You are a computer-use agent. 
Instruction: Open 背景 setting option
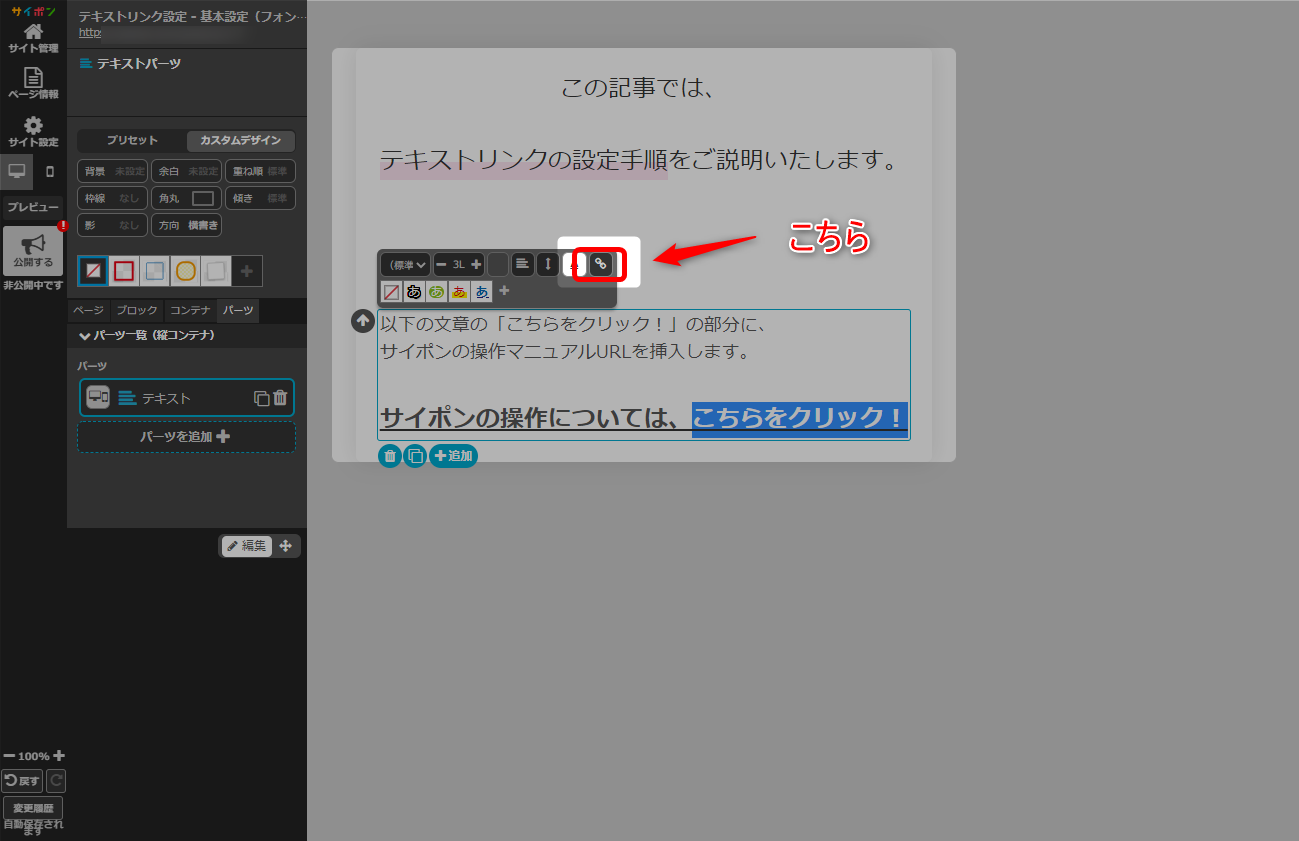(113, 171)
